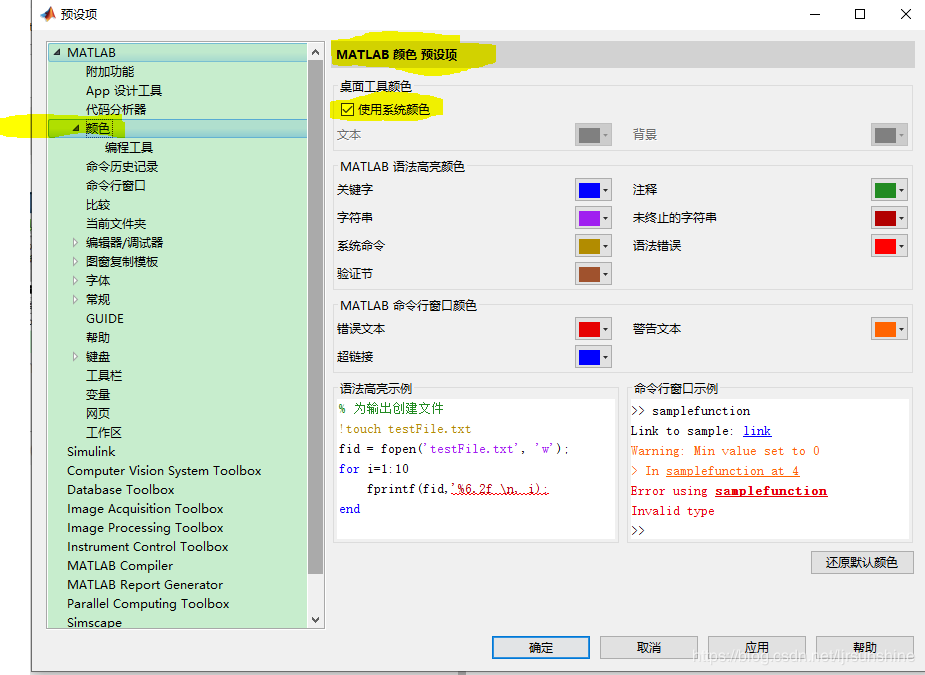Open the 系统命令 color dropdown
The width and height of the screenshot is (925, 675).
pyautogui.click(x=593, y=246)
